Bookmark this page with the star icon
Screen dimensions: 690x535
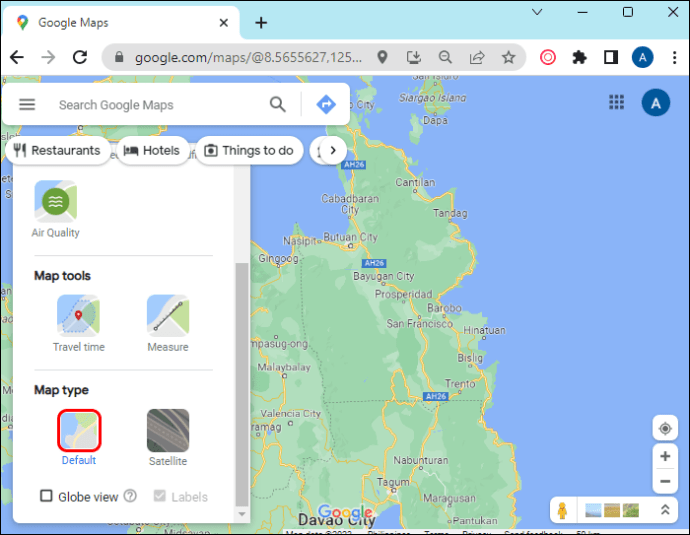tap(509, 57)
